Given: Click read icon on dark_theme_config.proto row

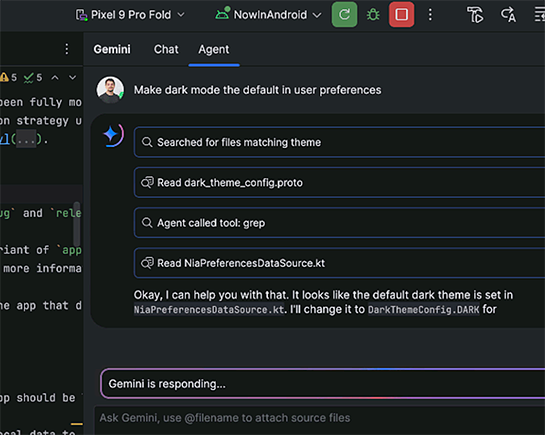Looking at the screenshot, I should [147, 182].
